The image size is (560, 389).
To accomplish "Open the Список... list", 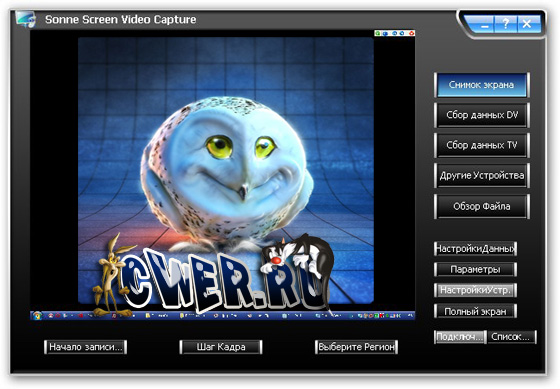I will tap(512, 336).
